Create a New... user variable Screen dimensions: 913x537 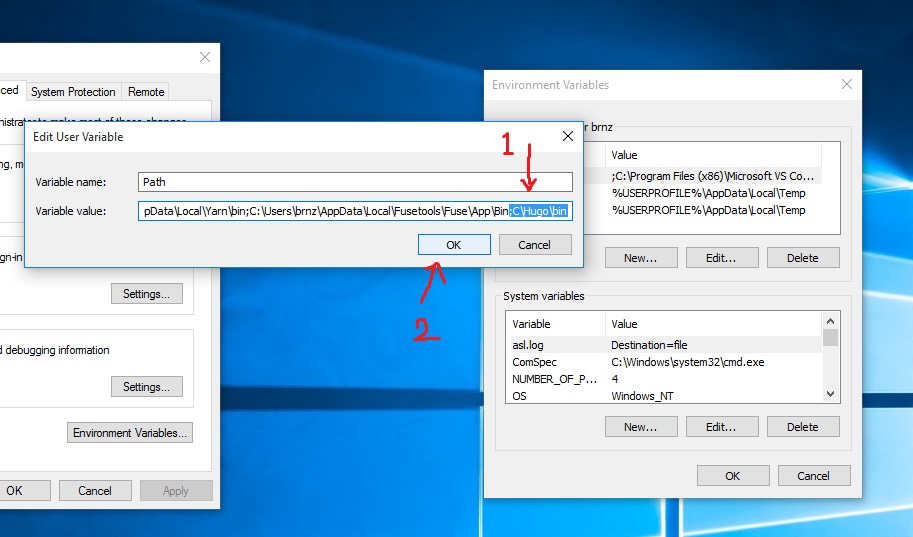pyautogui.click(x=641, y=257)
